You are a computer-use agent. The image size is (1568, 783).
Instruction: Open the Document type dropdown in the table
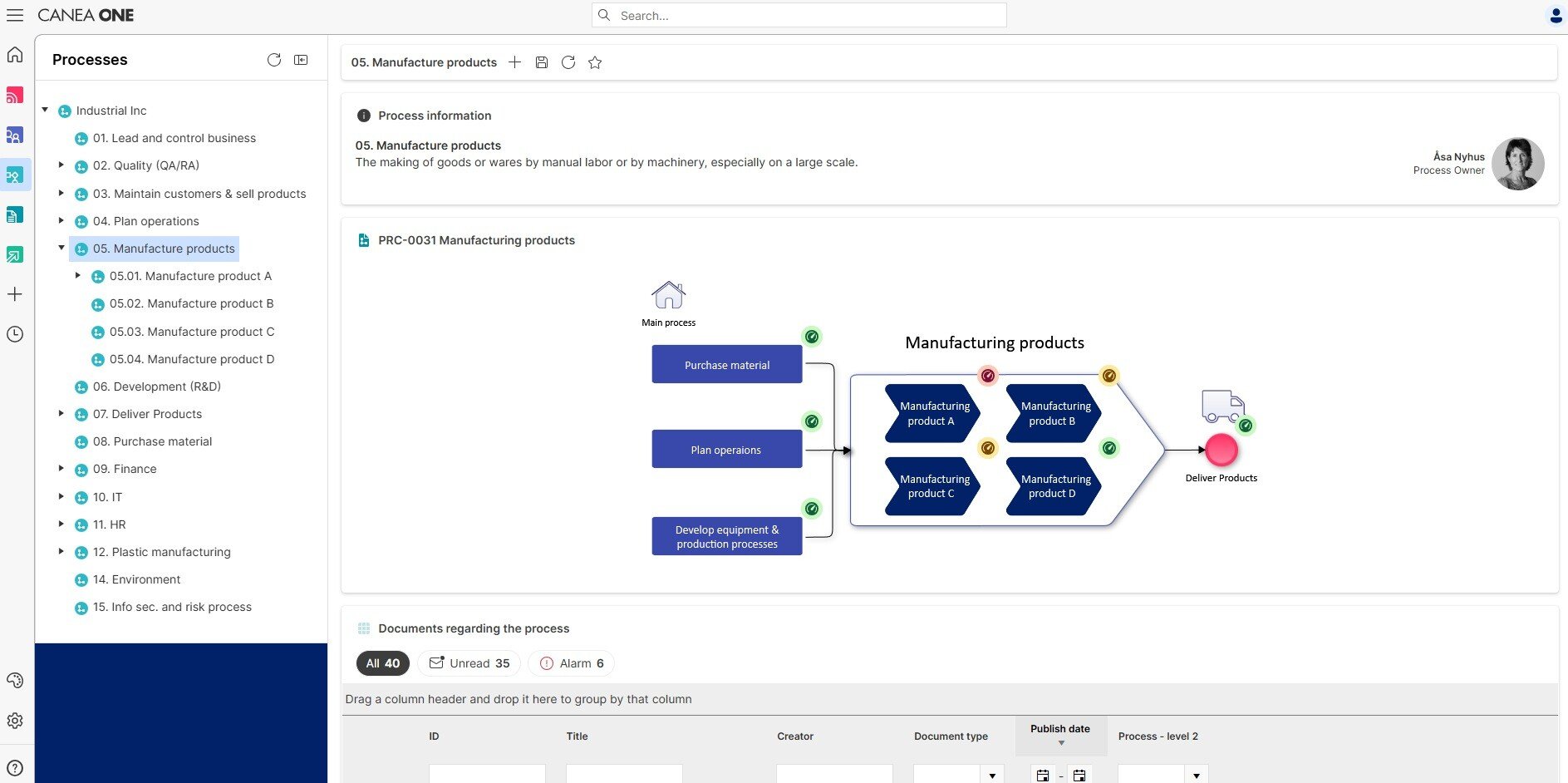pyautogui.click(x=993, y=775)
